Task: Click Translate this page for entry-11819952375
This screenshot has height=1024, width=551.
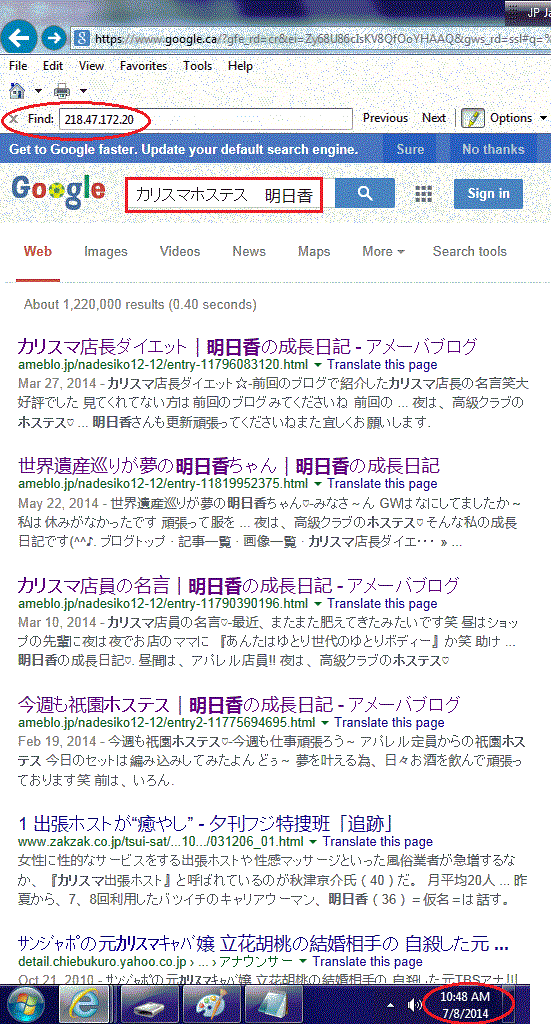Action: pos(383,484)
